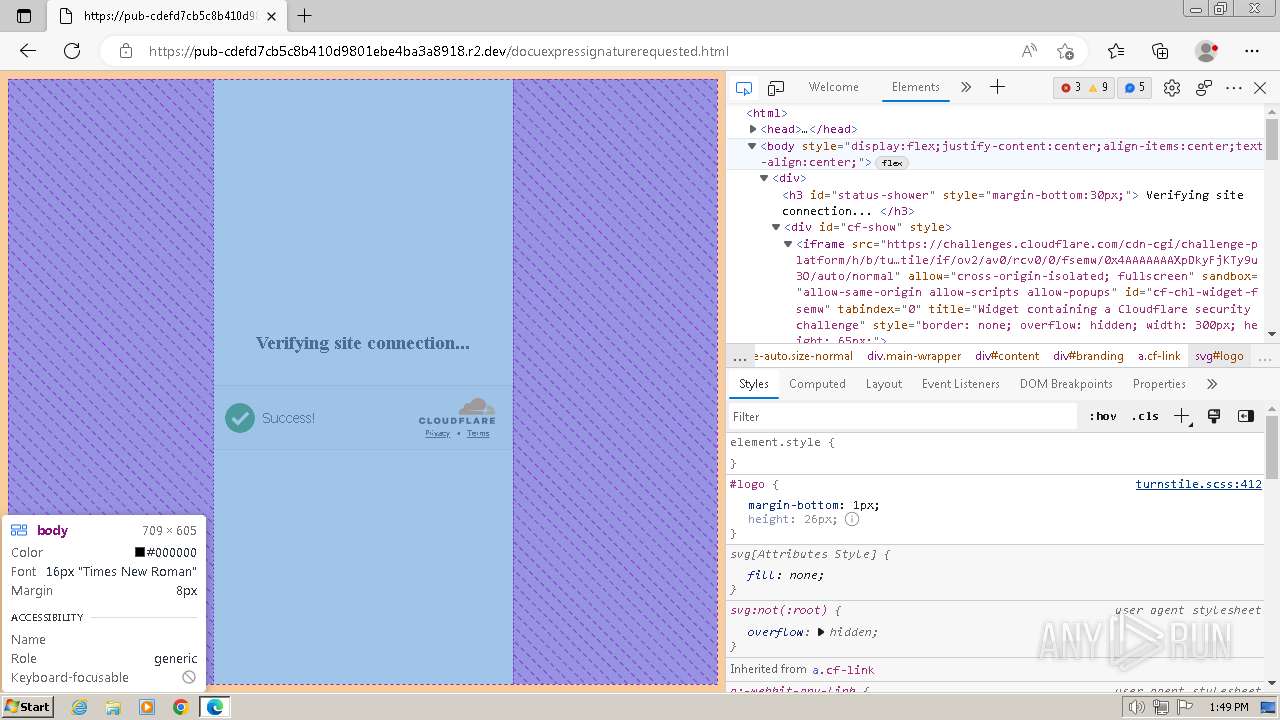Activate the inspect element picker tool

coord(743,88)
